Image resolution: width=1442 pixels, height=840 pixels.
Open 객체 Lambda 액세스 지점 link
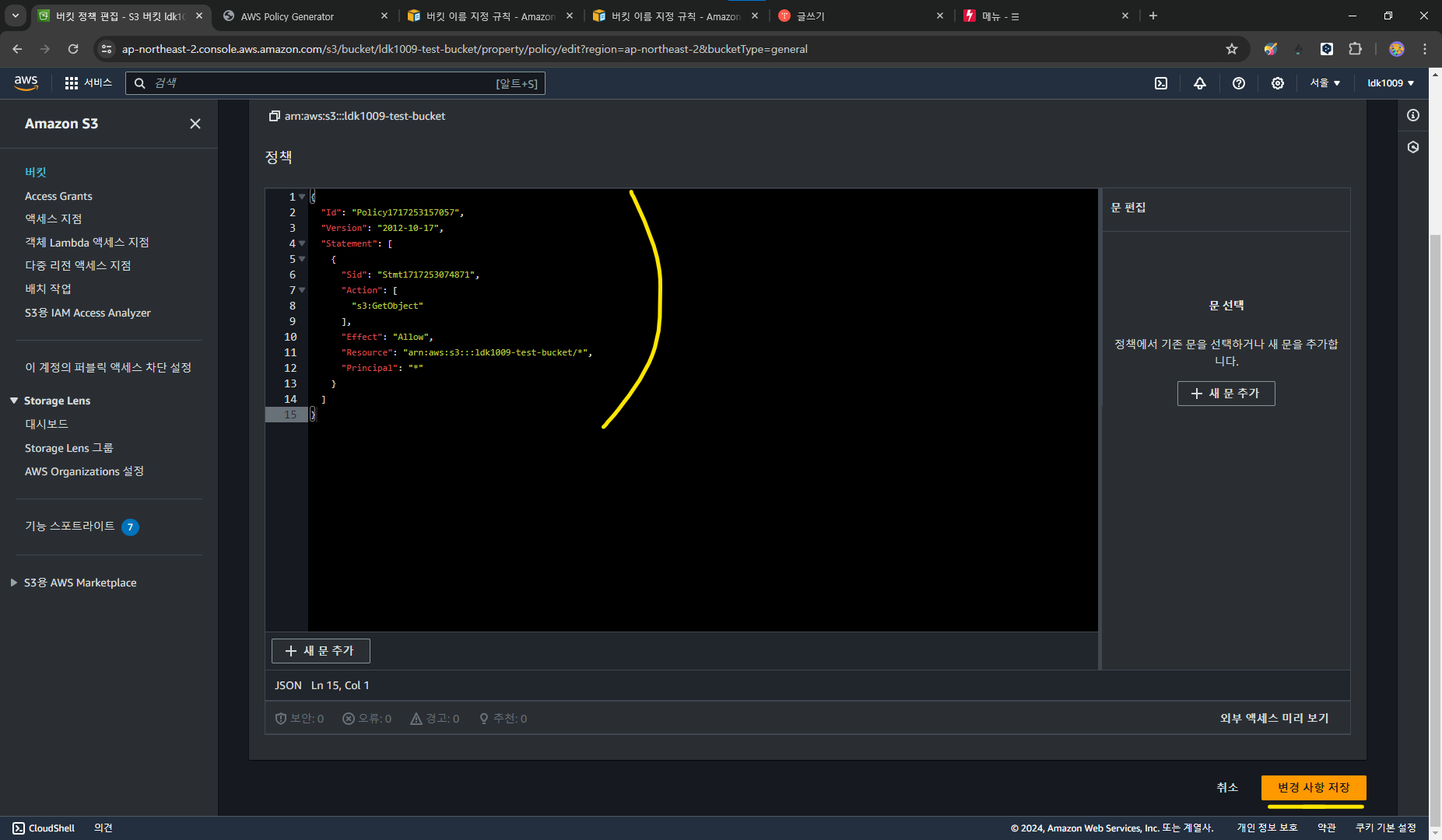(87, 243)
